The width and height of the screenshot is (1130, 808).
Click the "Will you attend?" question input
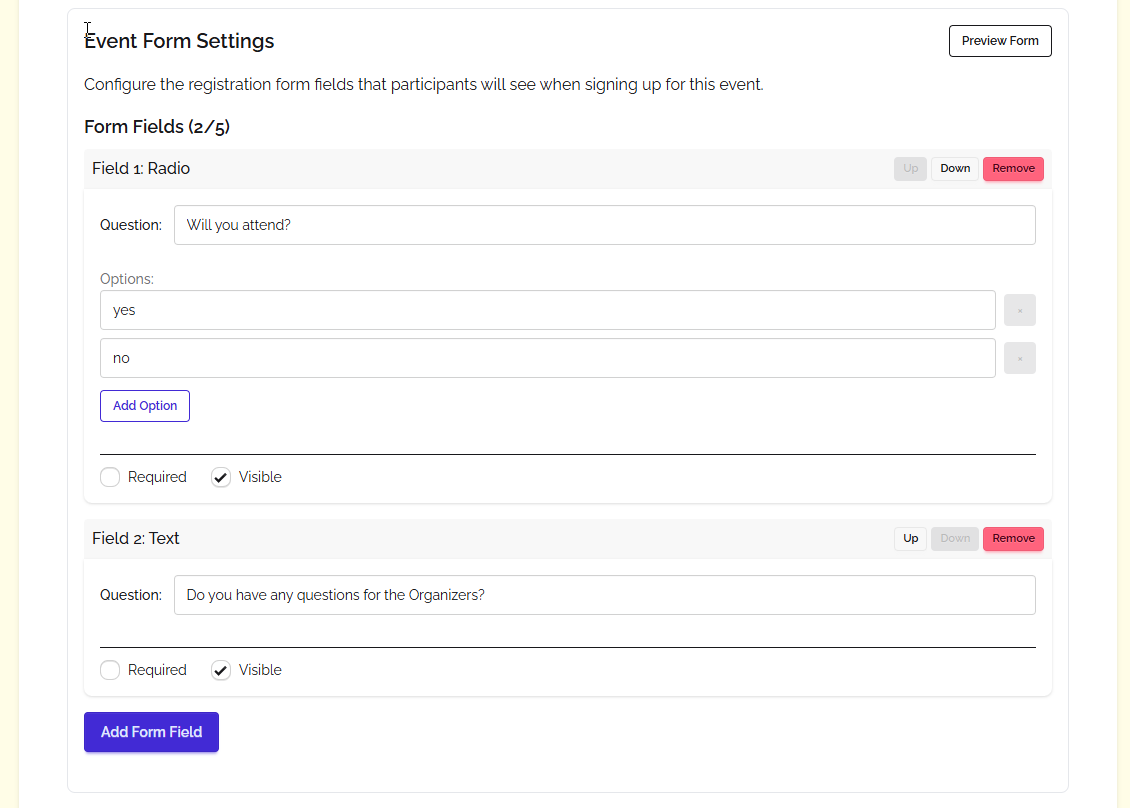coord(604,224)
